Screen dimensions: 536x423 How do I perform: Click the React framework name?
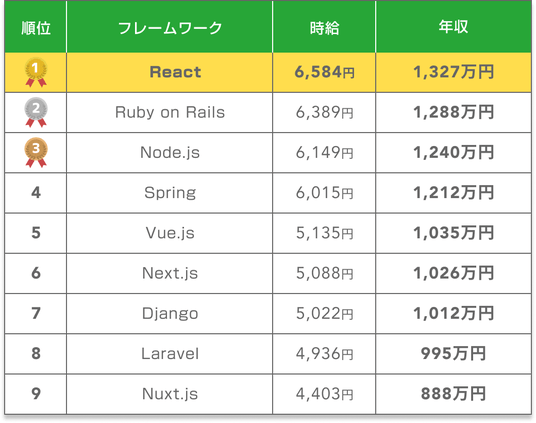pyautogui.click(x=175, y=72)
